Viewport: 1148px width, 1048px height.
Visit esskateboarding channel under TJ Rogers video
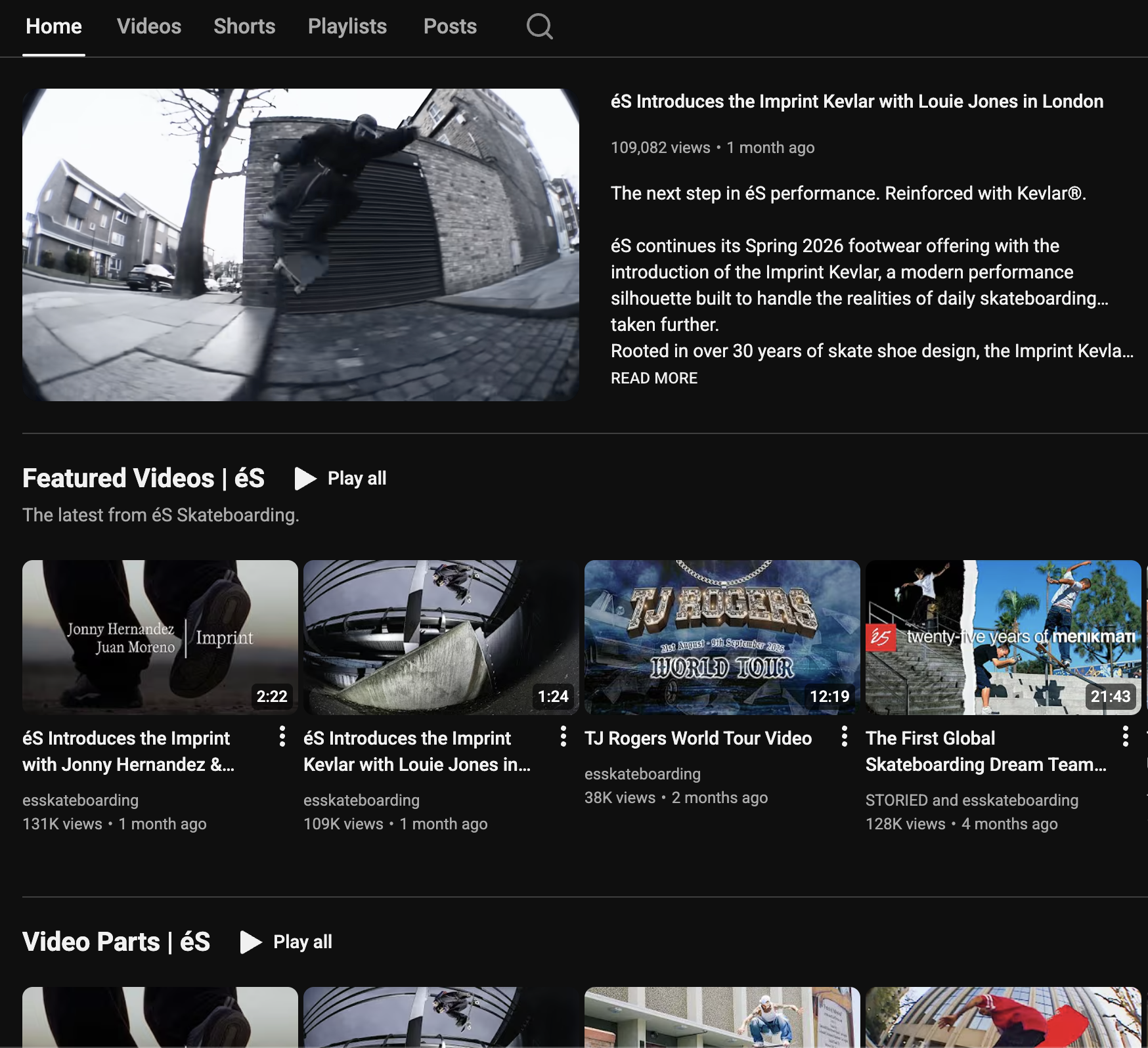point(642,774)
